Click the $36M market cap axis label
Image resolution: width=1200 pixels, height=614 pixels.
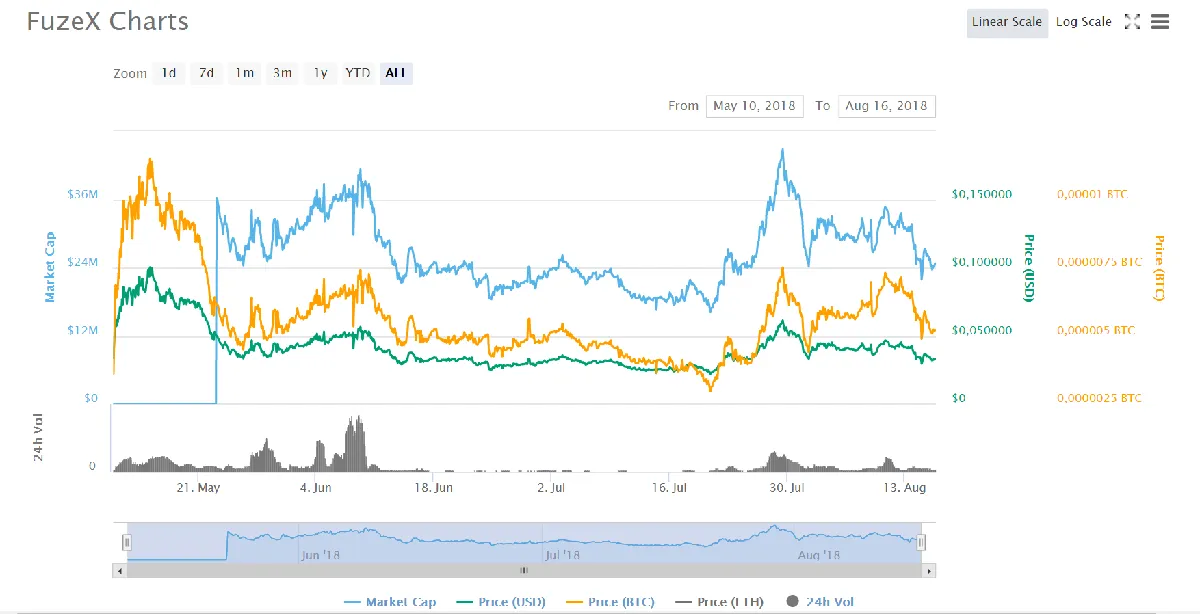(x=82, y=194)
